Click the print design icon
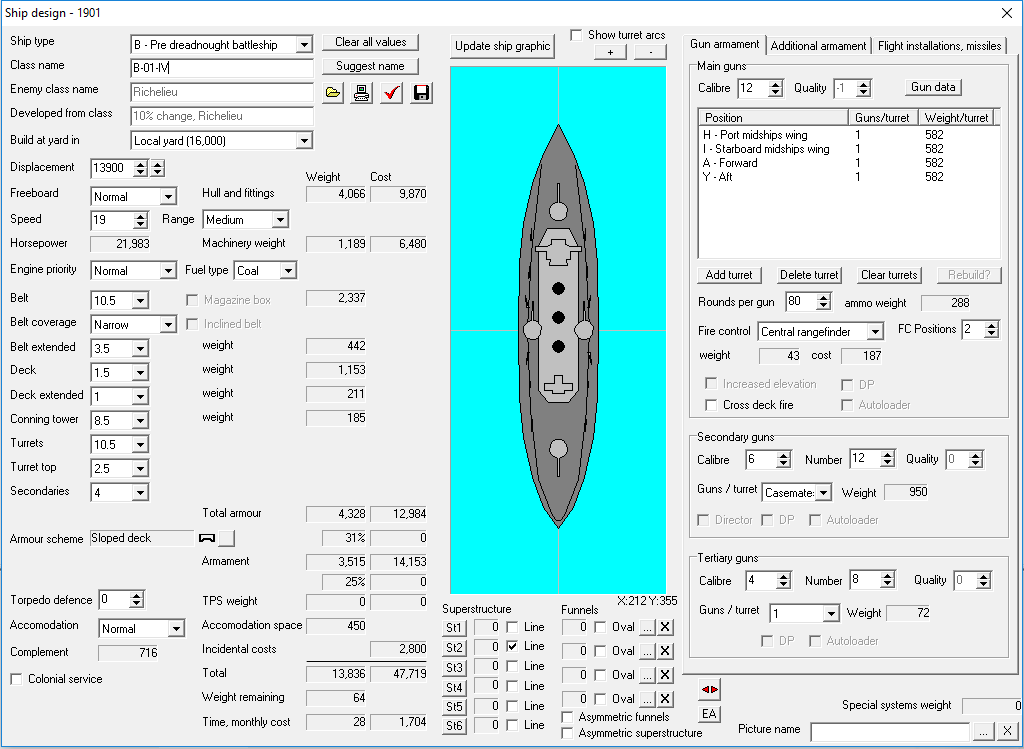The width and height of the screenshot is (1024, 749). click(x=362, y=93)
